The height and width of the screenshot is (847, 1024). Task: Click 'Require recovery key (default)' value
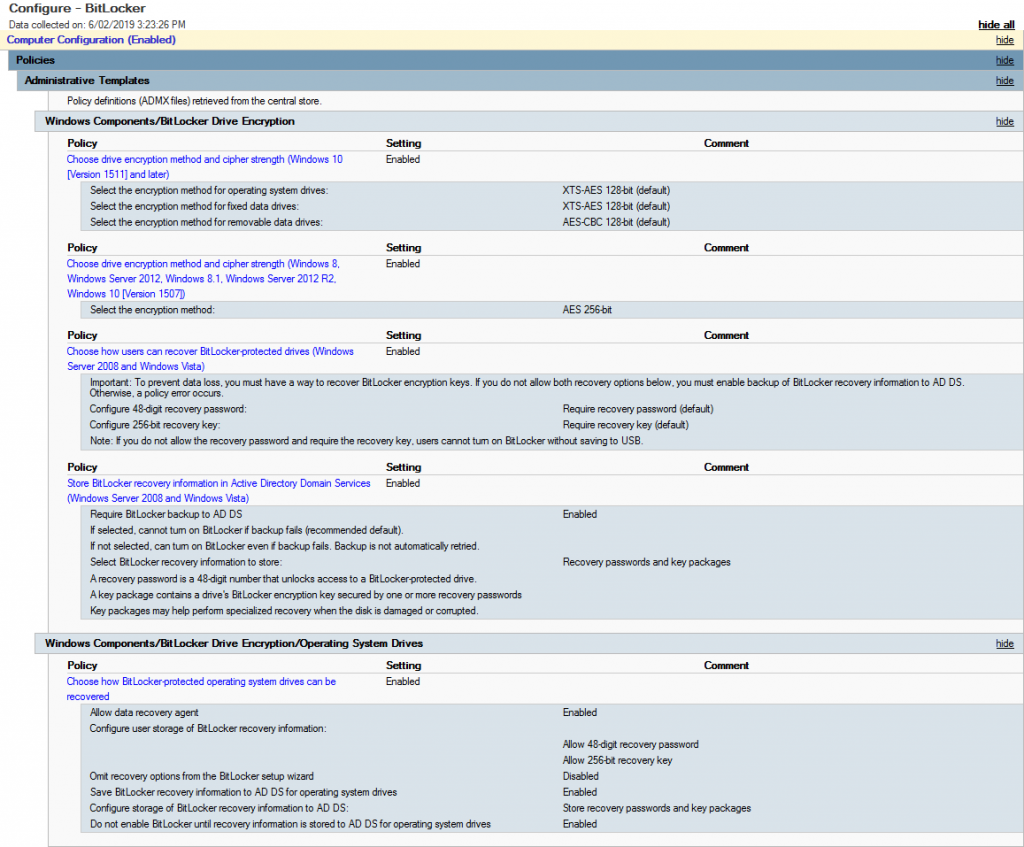point(626,424)
